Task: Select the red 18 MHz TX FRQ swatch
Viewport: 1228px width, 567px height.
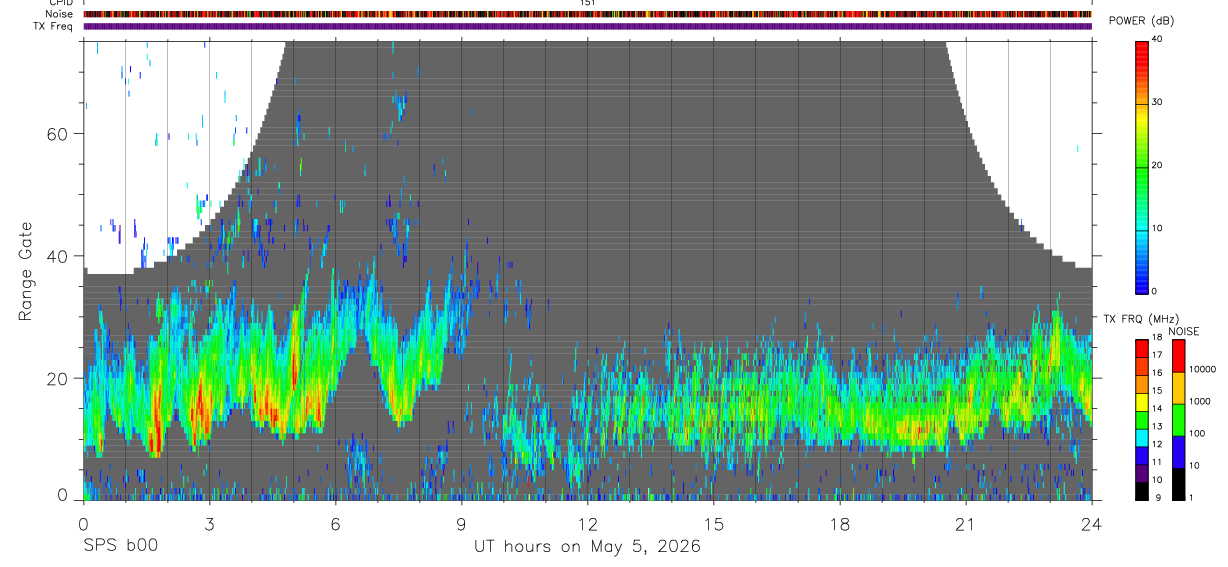Action: [1142, 347]
